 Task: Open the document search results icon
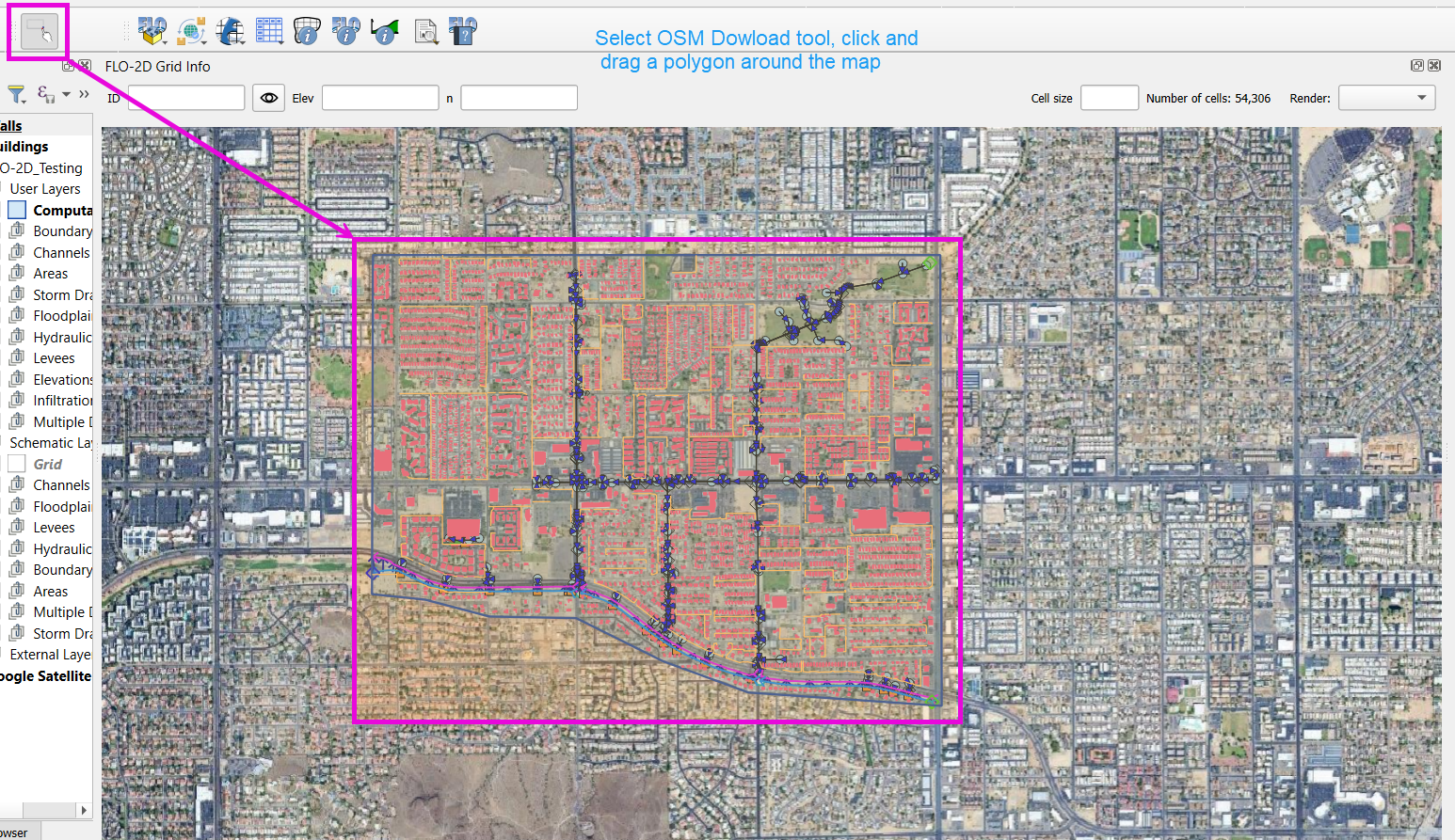[425, 31]
